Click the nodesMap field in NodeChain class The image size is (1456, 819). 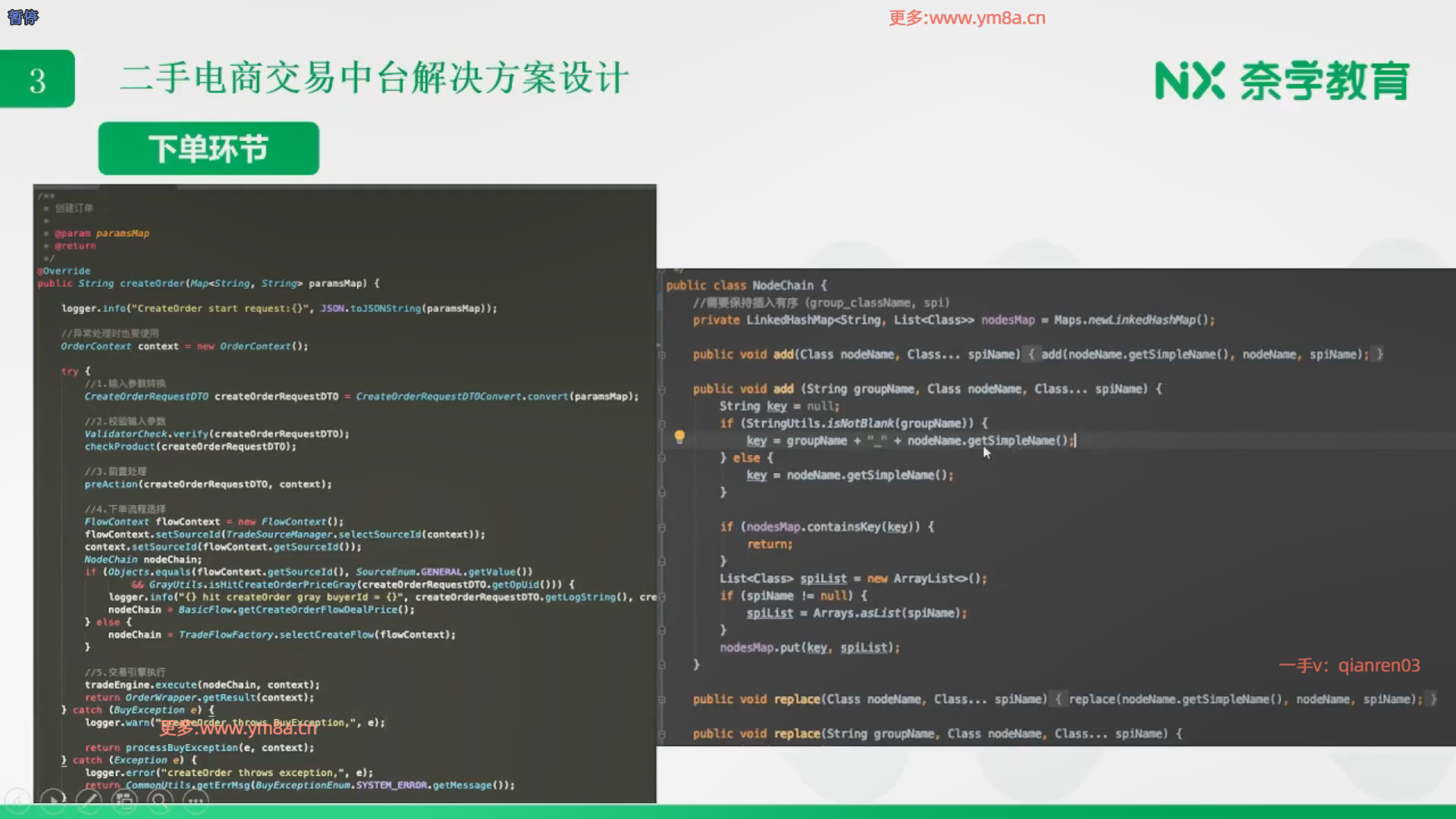tap(1007, 320)
